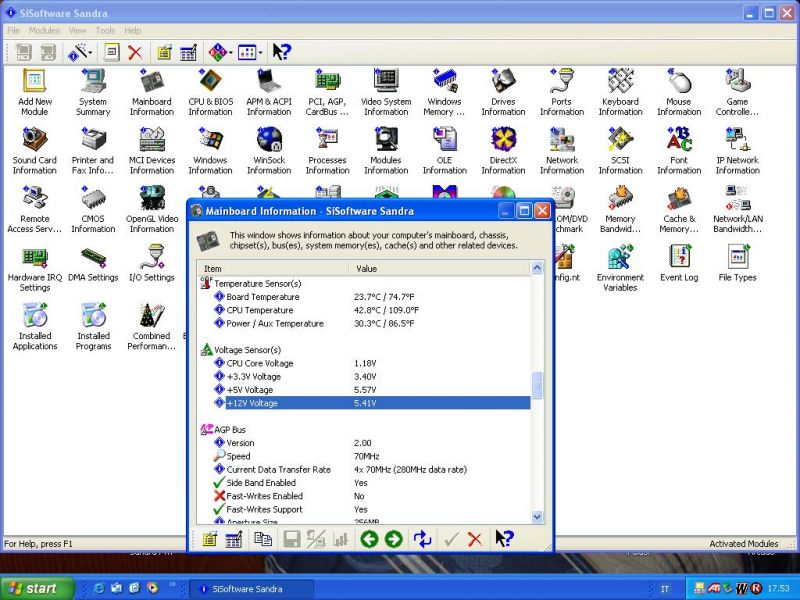Open Installed Applications module

pos(35,327)
